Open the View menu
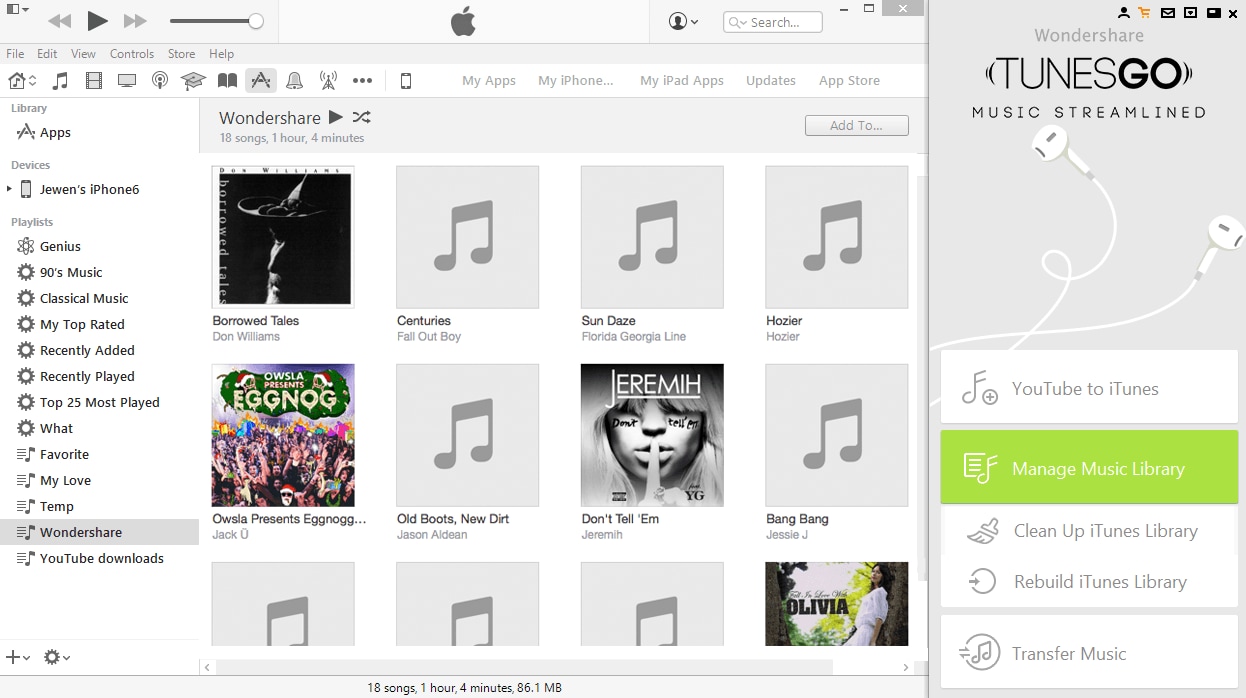The width and height of the screenshot is (1246, 698). coord(84,53)
